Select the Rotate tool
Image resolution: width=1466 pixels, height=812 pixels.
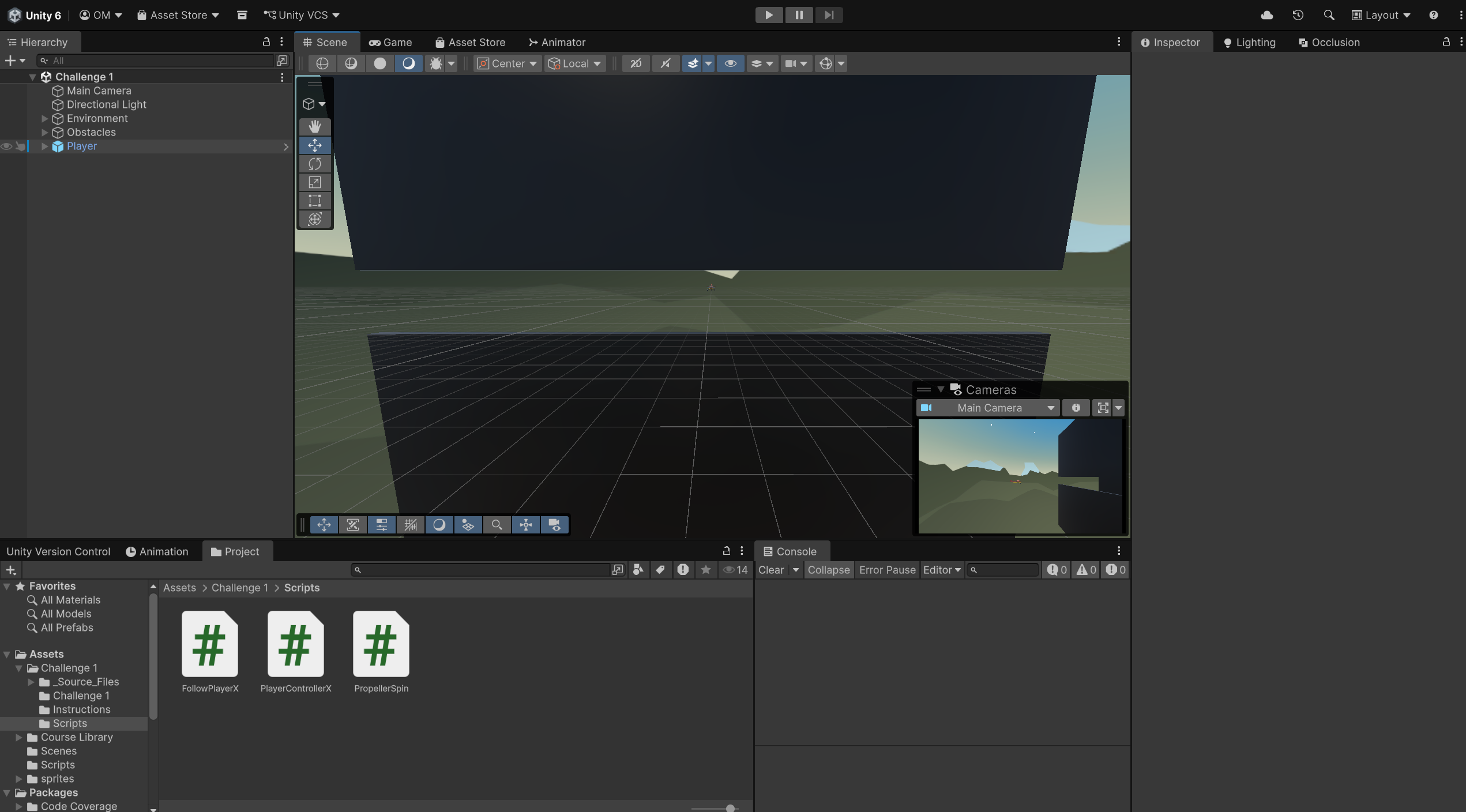[x=315, y=164]
